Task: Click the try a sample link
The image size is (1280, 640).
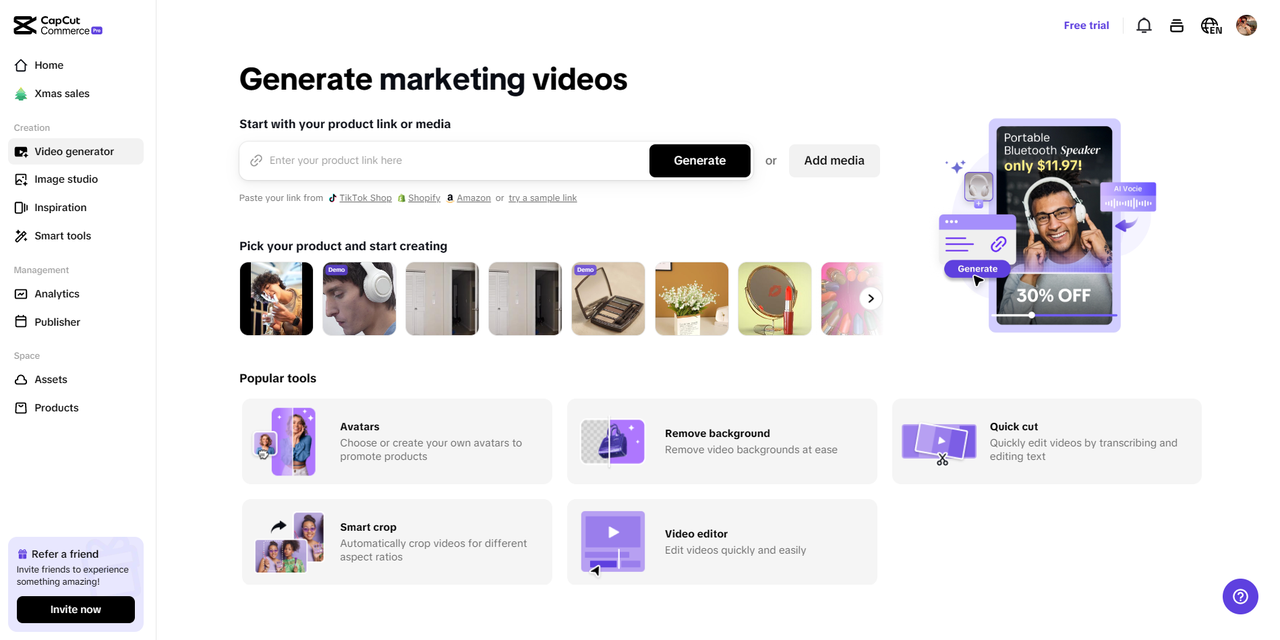Action: coord(542,198)
